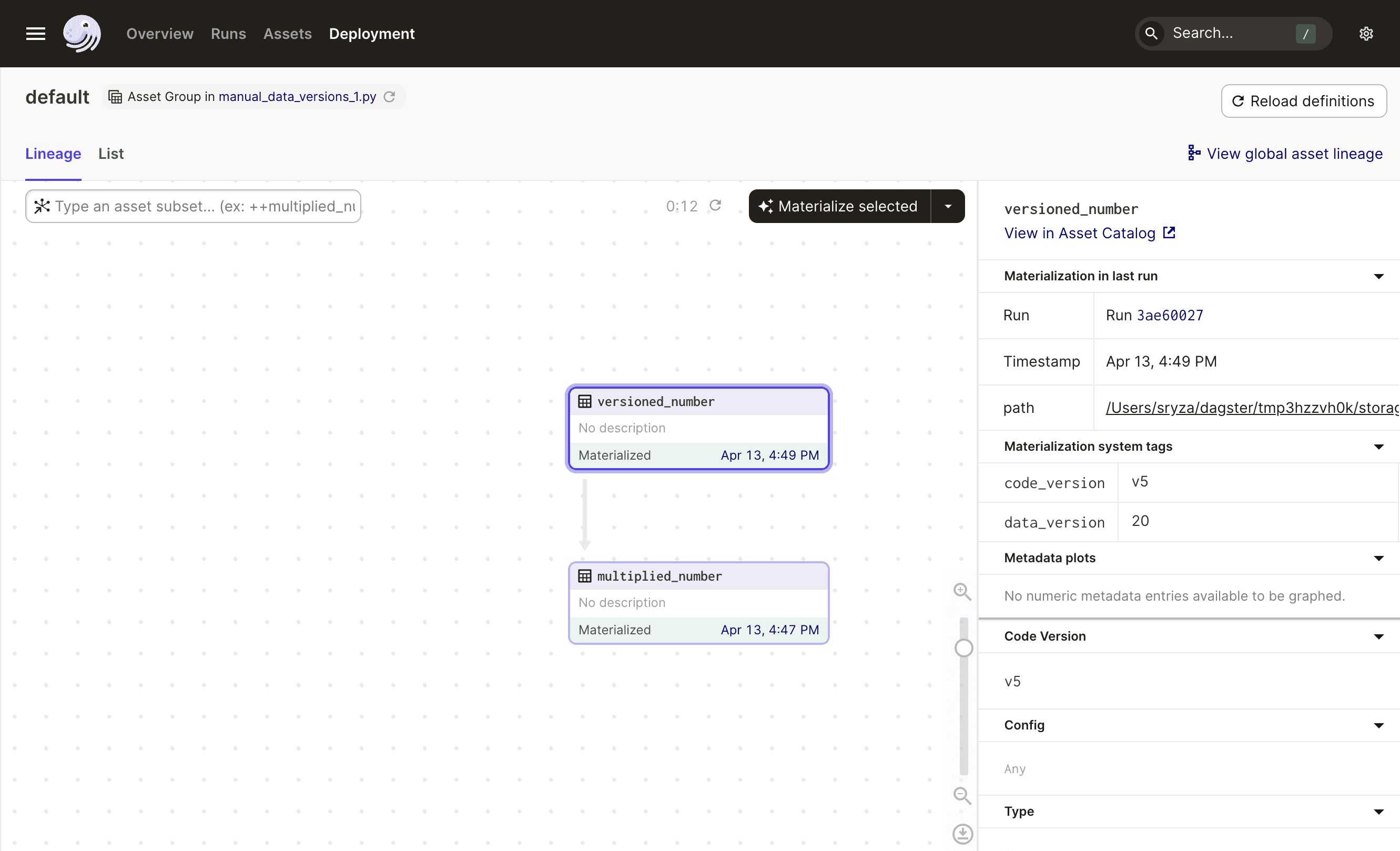
Task: Click the Reload definitions button
Action: [1303, 101]
